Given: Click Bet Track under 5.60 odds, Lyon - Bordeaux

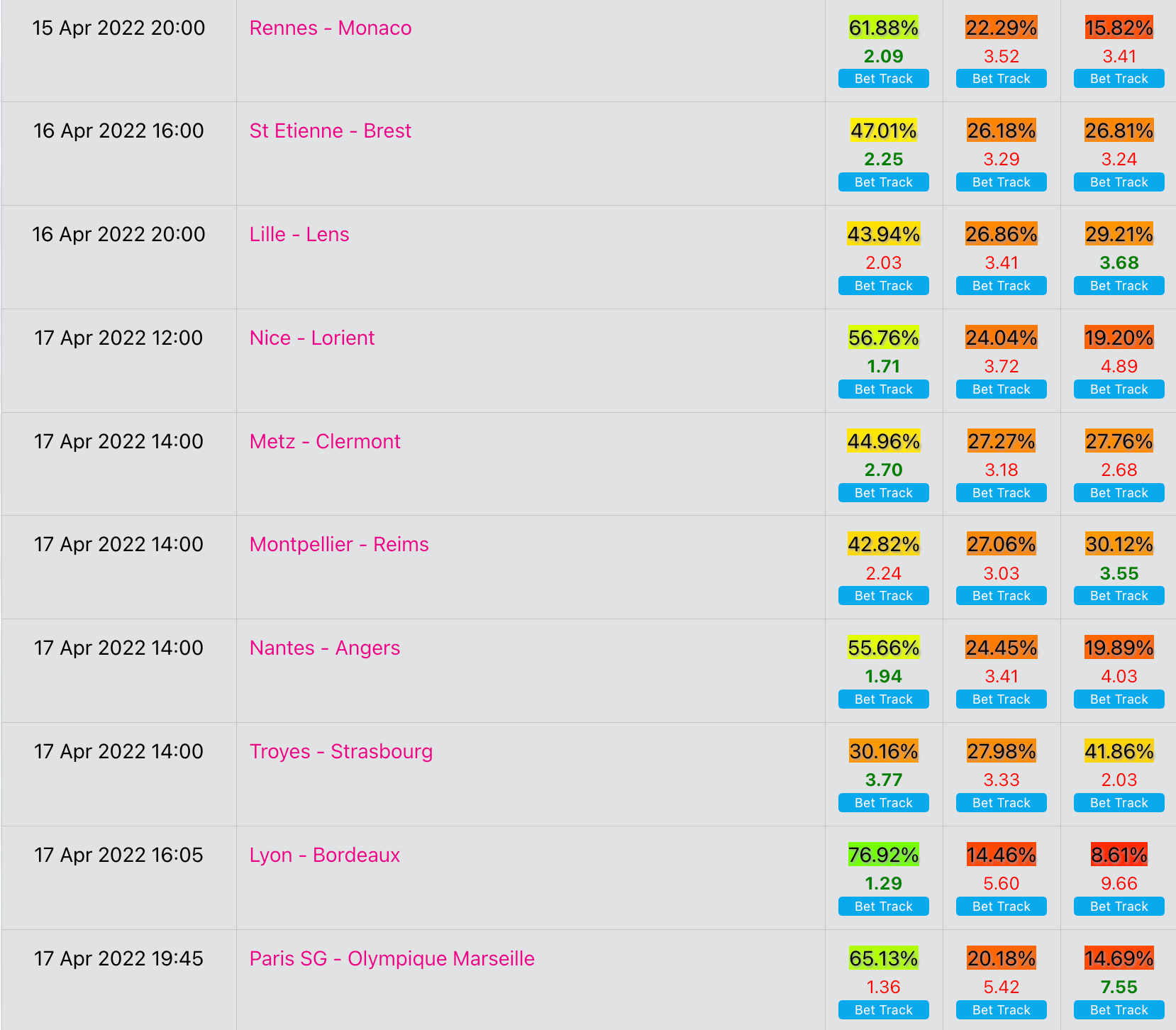Looking at the screenshot, I should click(1002, 907).
